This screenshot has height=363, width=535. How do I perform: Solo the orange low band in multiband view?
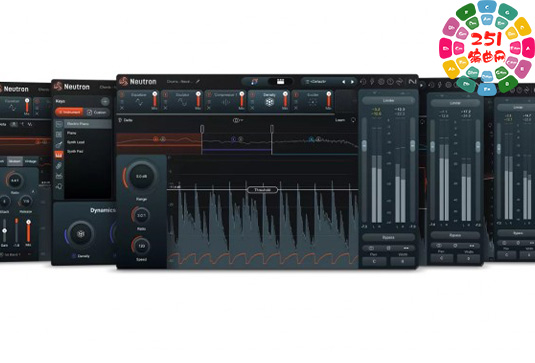tap(163, 139)
